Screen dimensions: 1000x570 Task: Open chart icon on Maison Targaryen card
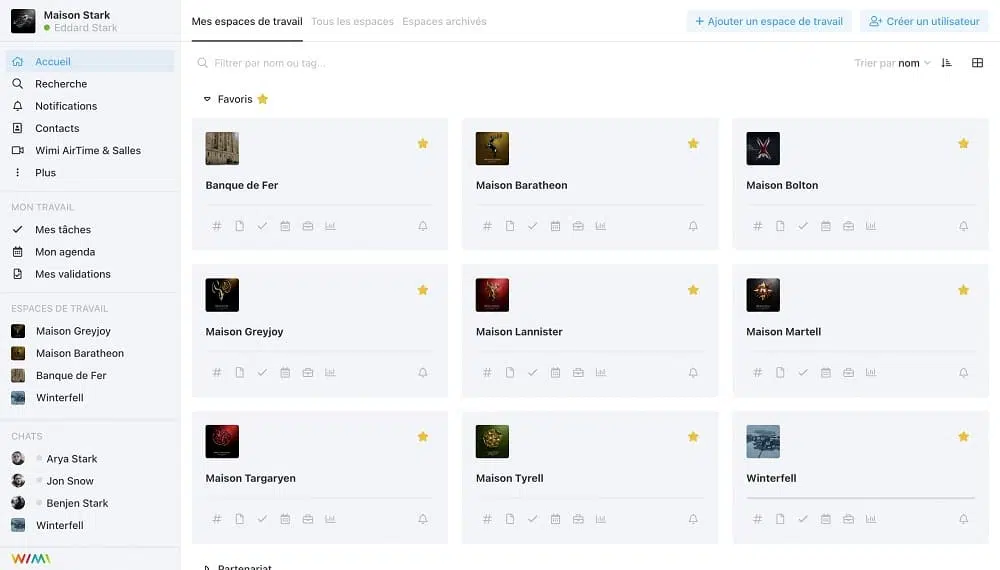point(330,519)
